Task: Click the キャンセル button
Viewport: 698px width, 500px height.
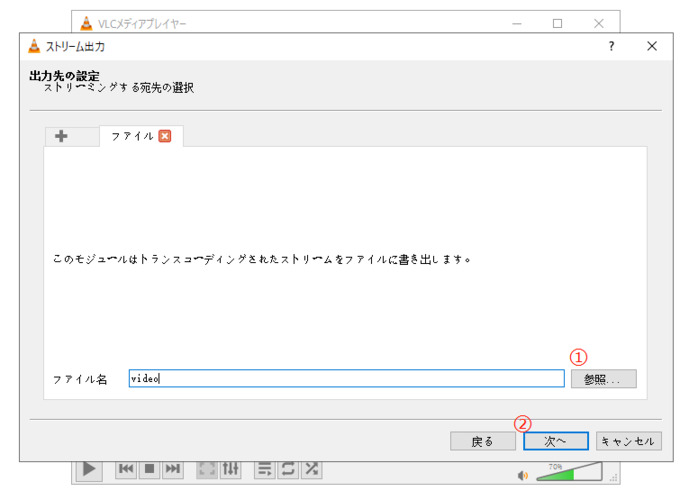Action: 628,441
